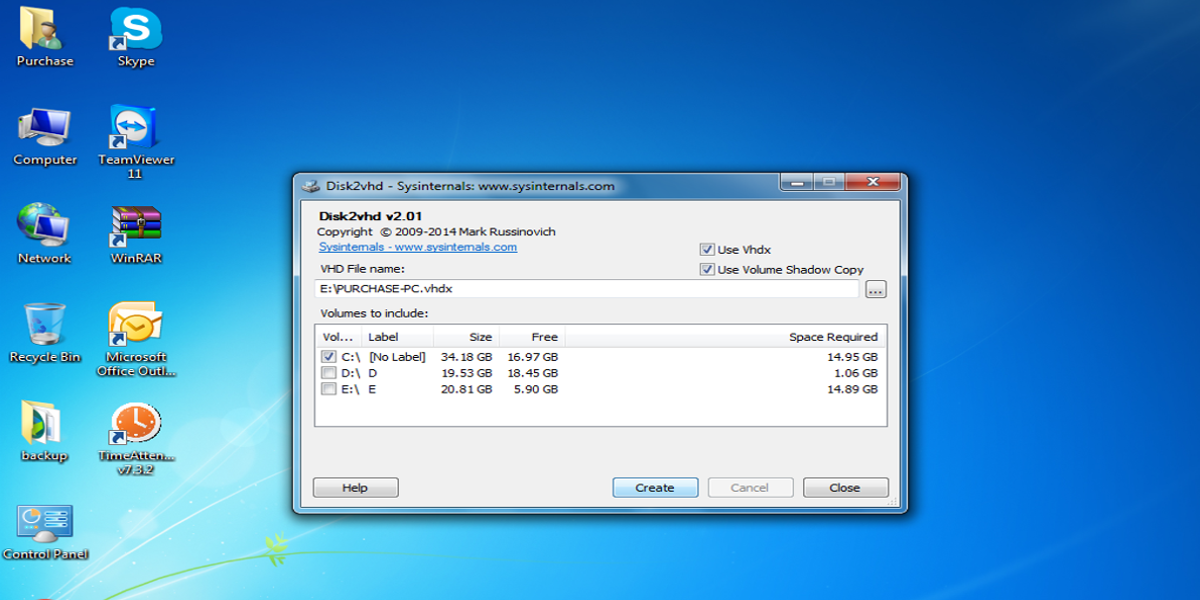Click the '14.89 GB' space required value
This screenshot has width=1200, height=600.
pyautogui.click(x=852, y=389)
